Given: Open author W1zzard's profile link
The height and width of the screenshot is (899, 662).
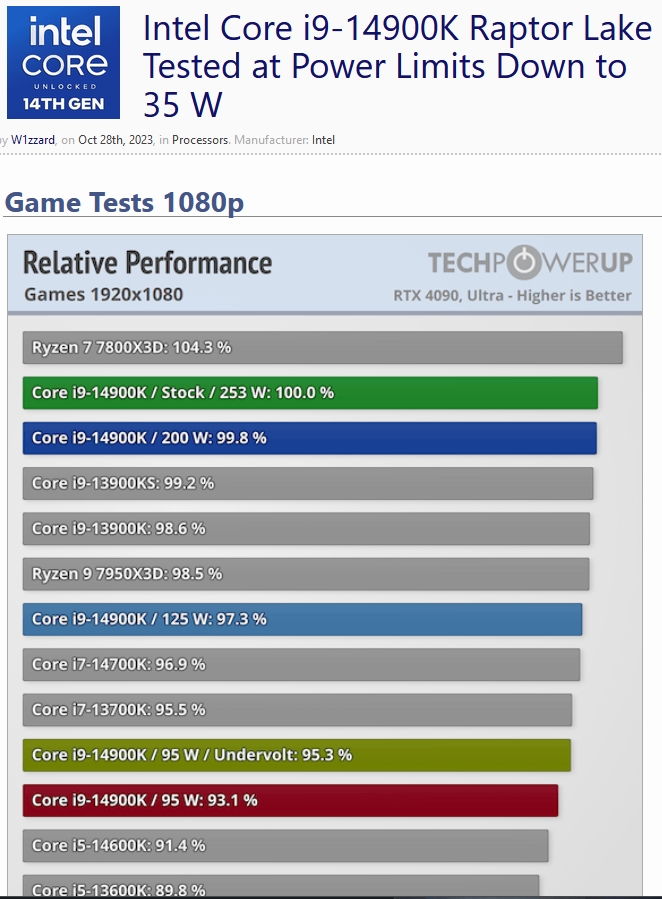Looking at the screenshot, I should pyautogui.click(x=33, y=140).
